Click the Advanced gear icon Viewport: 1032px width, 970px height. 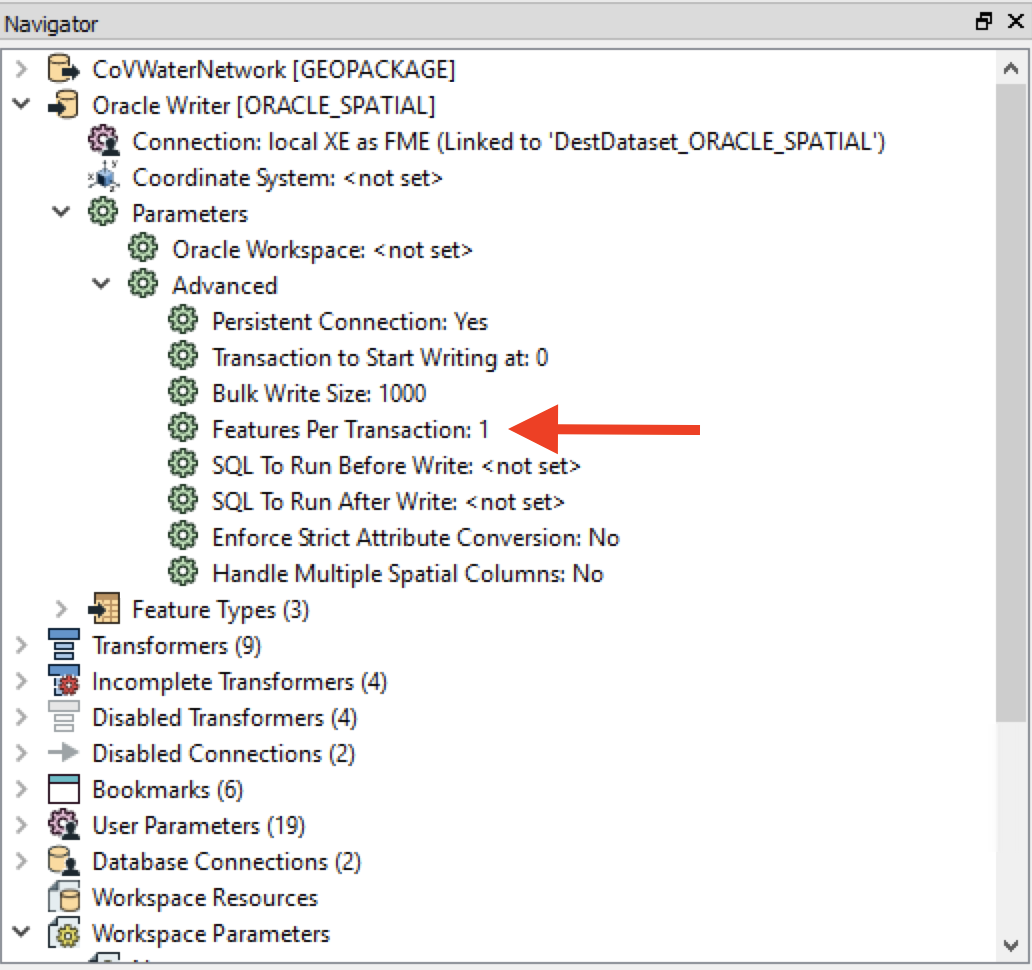pos(143,284)
